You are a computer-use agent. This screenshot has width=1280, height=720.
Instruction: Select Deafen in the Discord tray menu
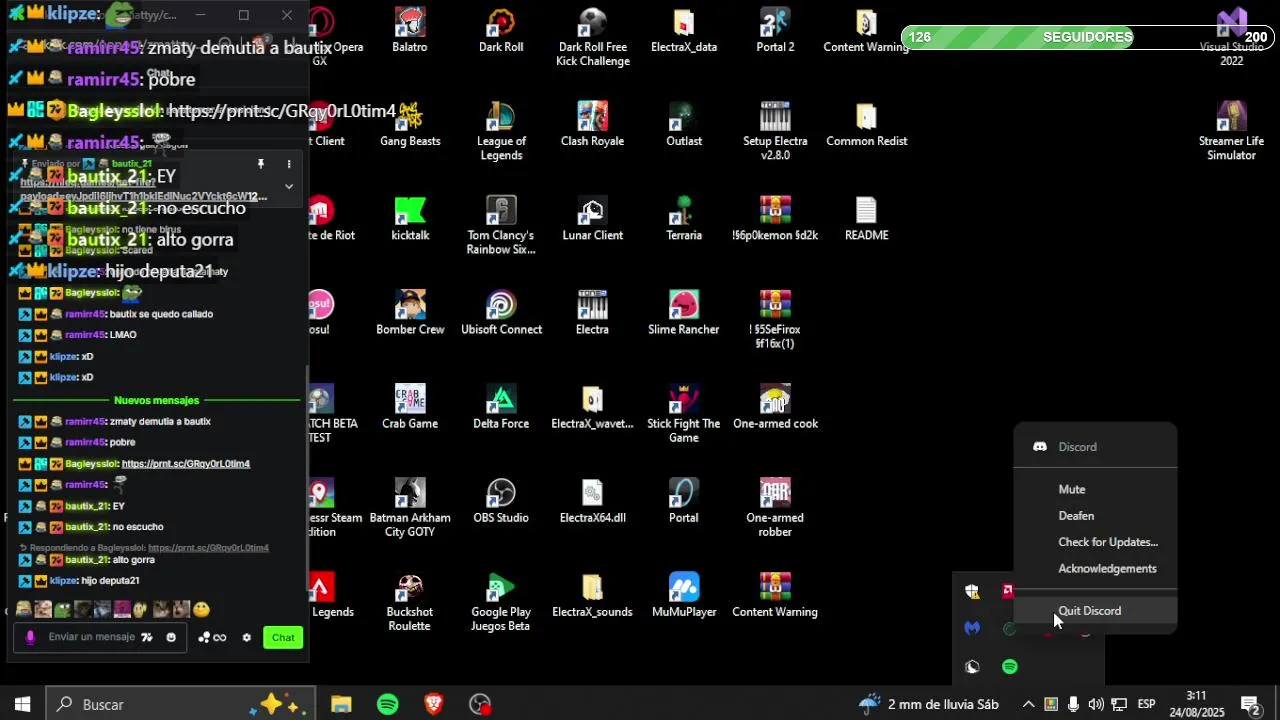(1095, 516)
